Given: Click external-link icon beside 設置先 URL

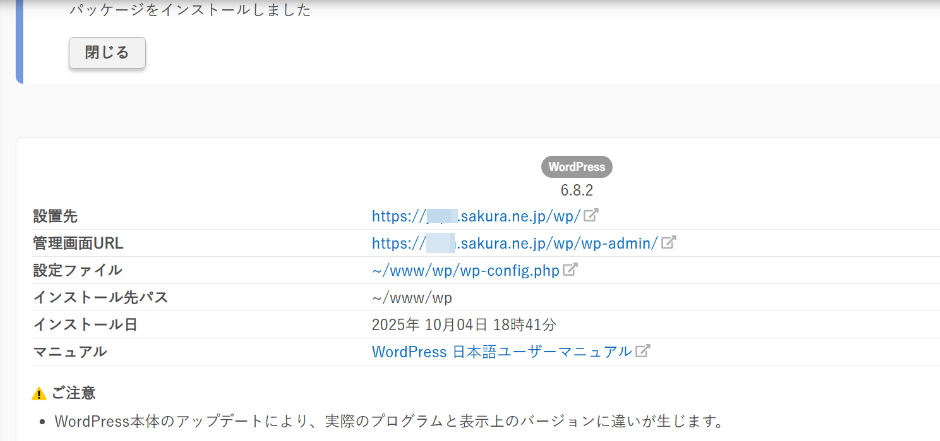Looking at the screenshot, I should pos(592,215).
